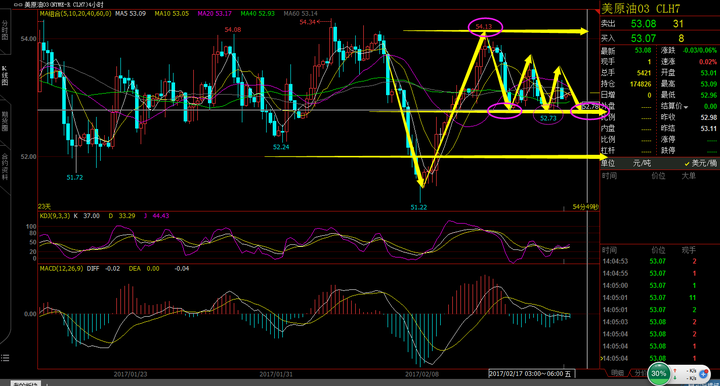Open the 分时图 side tab
This screenshot has width=720, height=386.
(5, 30)
